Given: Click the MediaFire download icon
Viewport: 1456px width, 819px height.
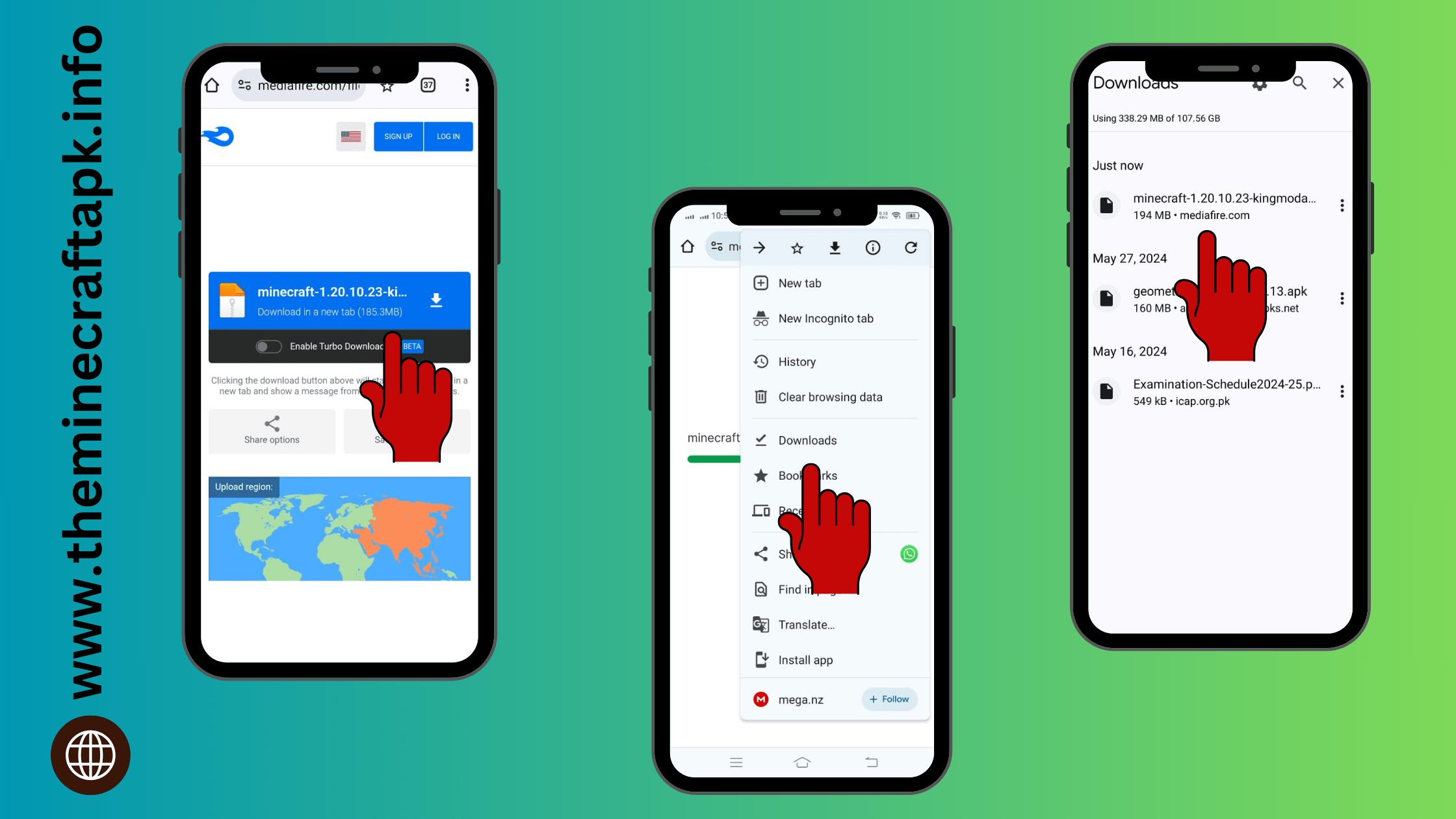Looking at the screenshot, I should pos(436,300).
